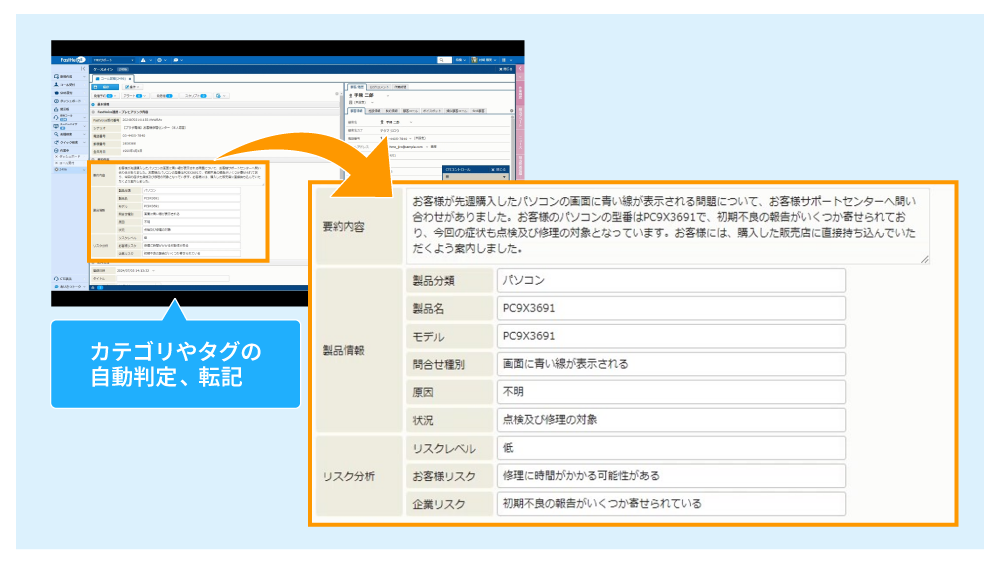Click the リスク分析 section label
The width and height of the screenshot is (1000, 563).
(x=348, y=476)
